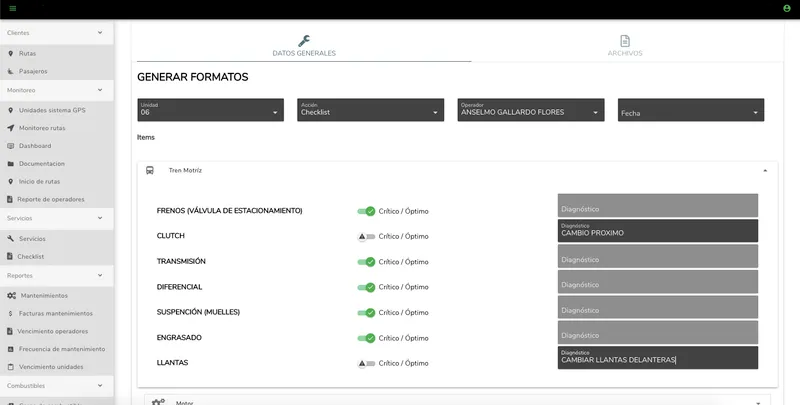Click the bus icon beside Tren Motriz

(149, 170)
